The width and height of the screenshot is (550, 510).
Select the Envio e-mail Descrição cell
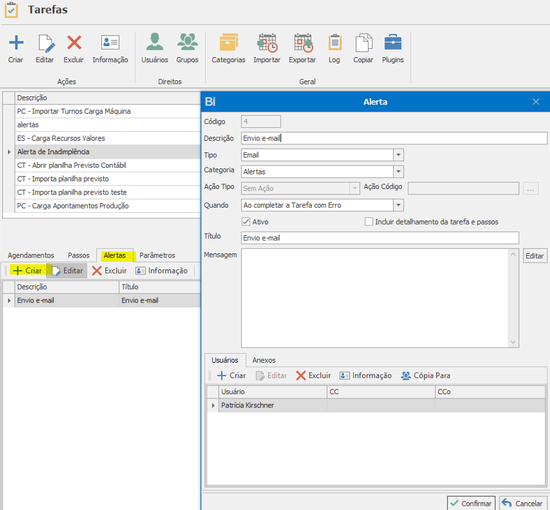[x=67, y=301]
